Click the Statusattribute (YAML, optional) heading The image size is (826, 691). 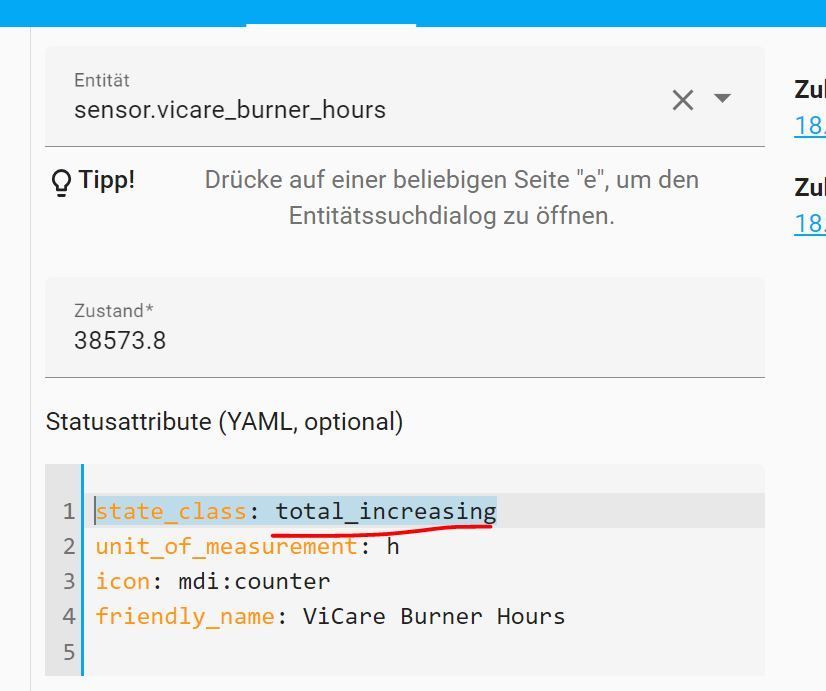coord(224,422)
